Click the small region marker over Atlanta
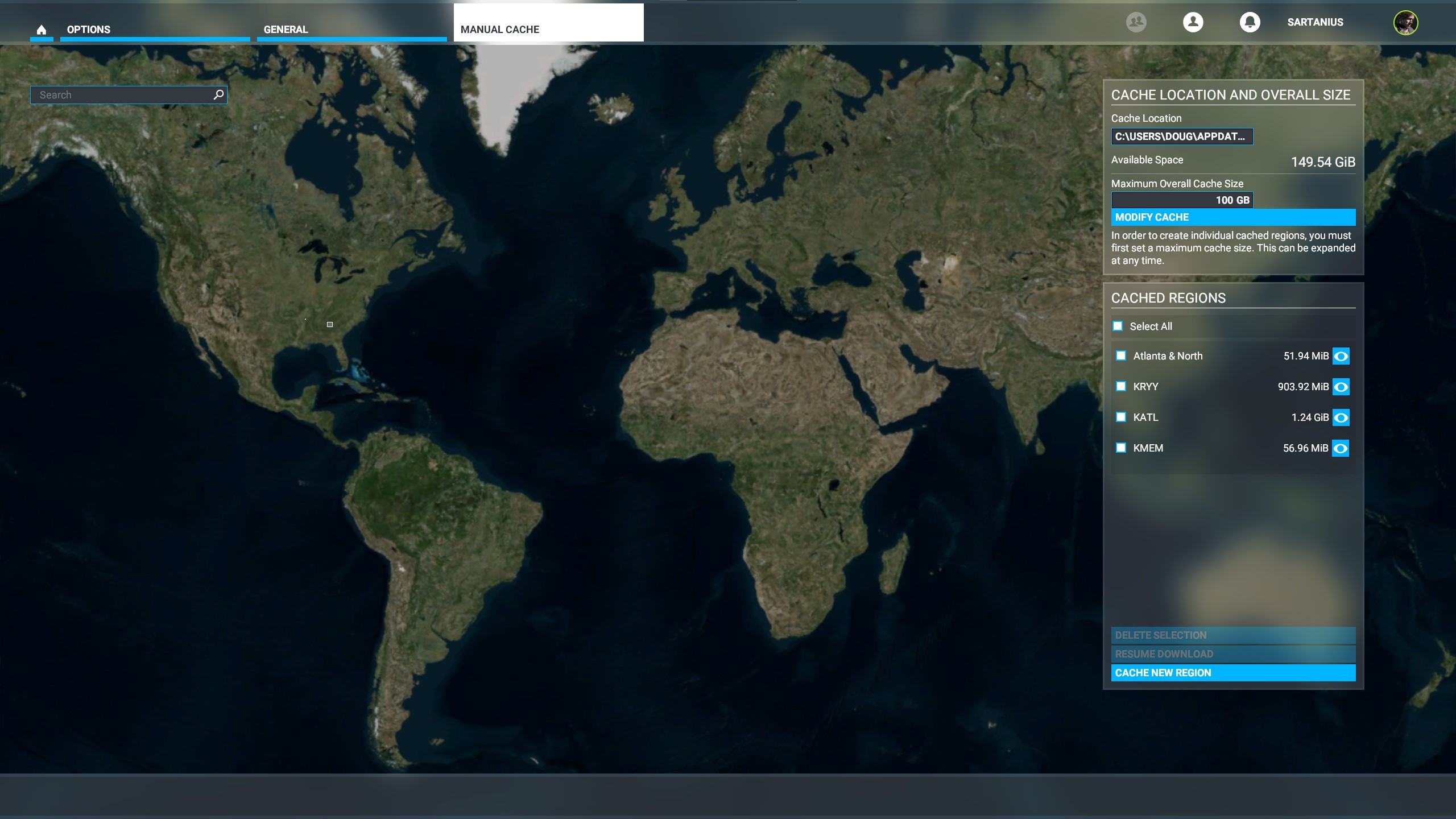The height and width of the screenshot is (819, 1456). 330,324
